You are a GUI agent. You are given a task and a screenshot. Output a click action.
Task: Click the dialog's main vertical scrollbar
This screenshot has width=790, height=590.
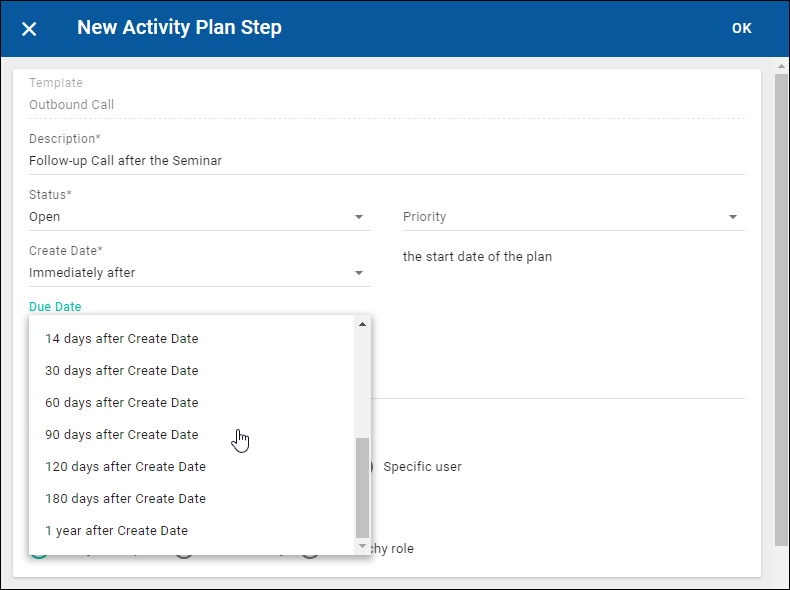[781, 300]
